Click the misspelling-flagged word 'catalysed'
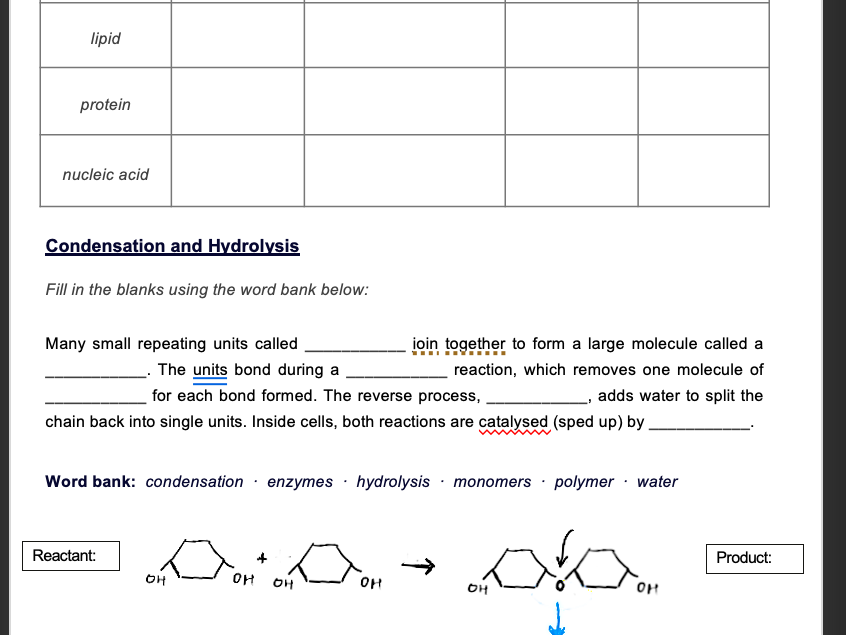The width and height of the screenshot is (846, 635). [513, 422]
